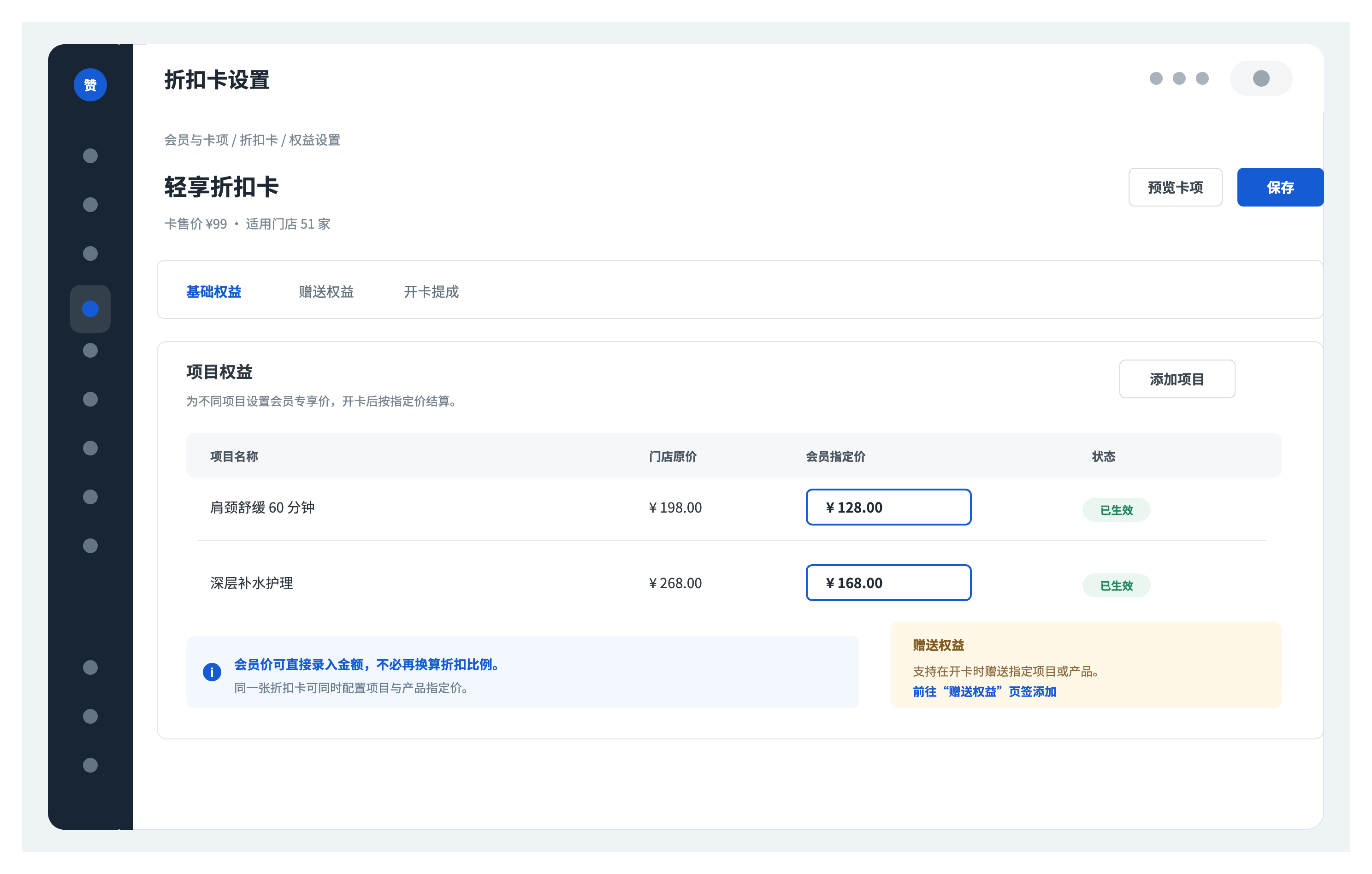Open the 开卡提成 tab

point(432,292)
